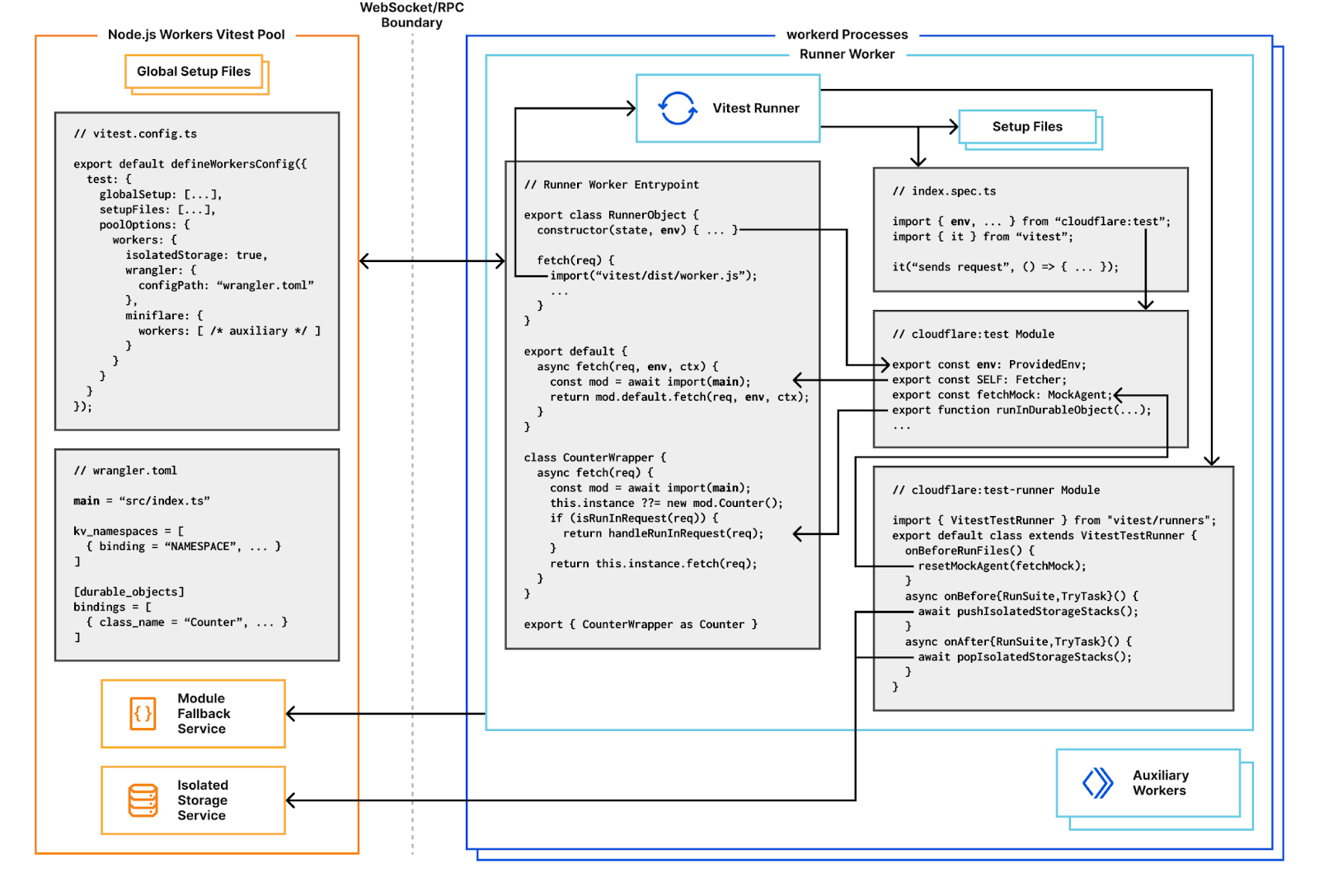Click the 'miniflare: {' line
The image size is (1319, 896).
pyautogui.click(x=164, y=316)
